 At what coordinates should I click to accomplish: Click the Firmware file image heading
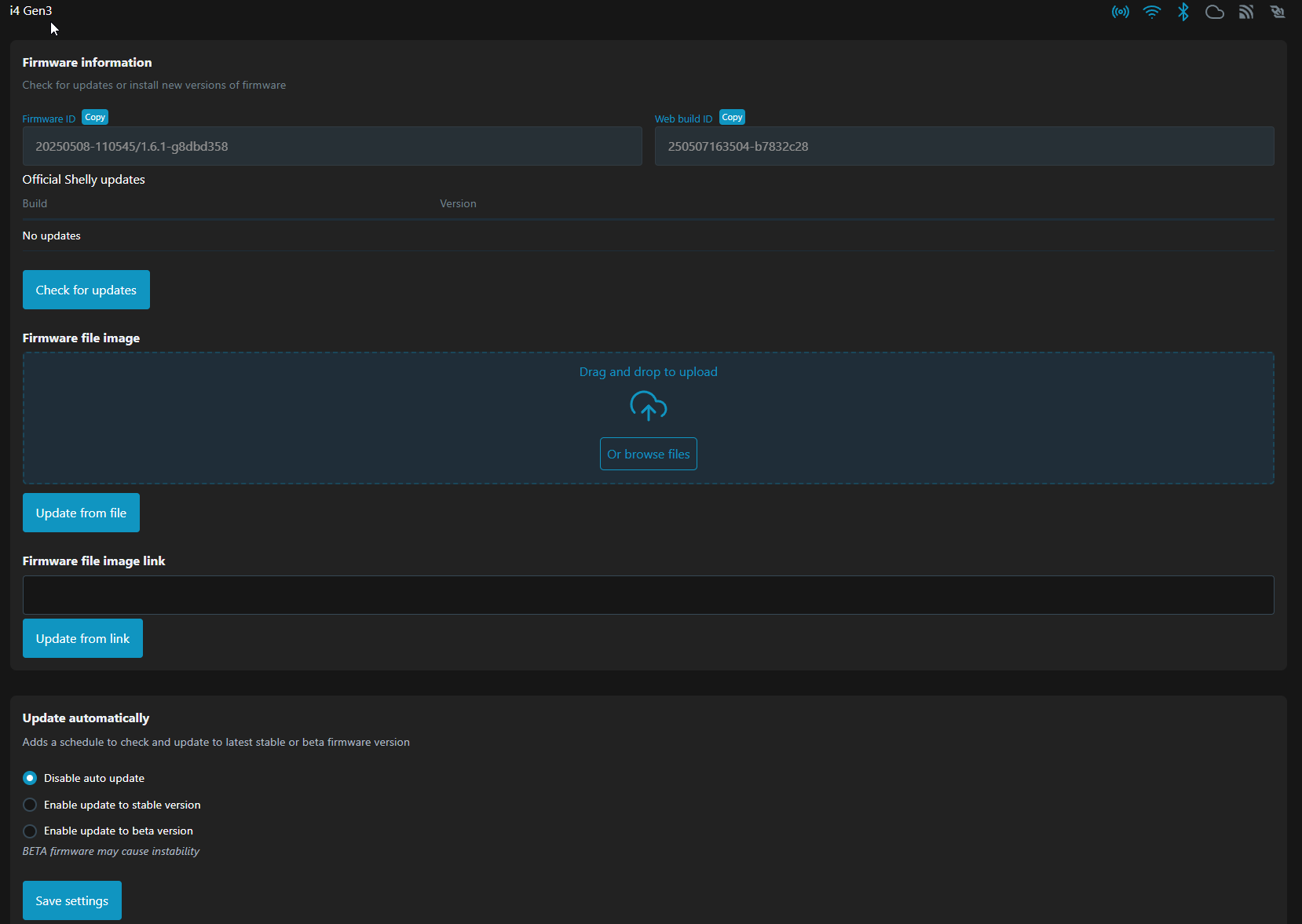coord(81,338)
